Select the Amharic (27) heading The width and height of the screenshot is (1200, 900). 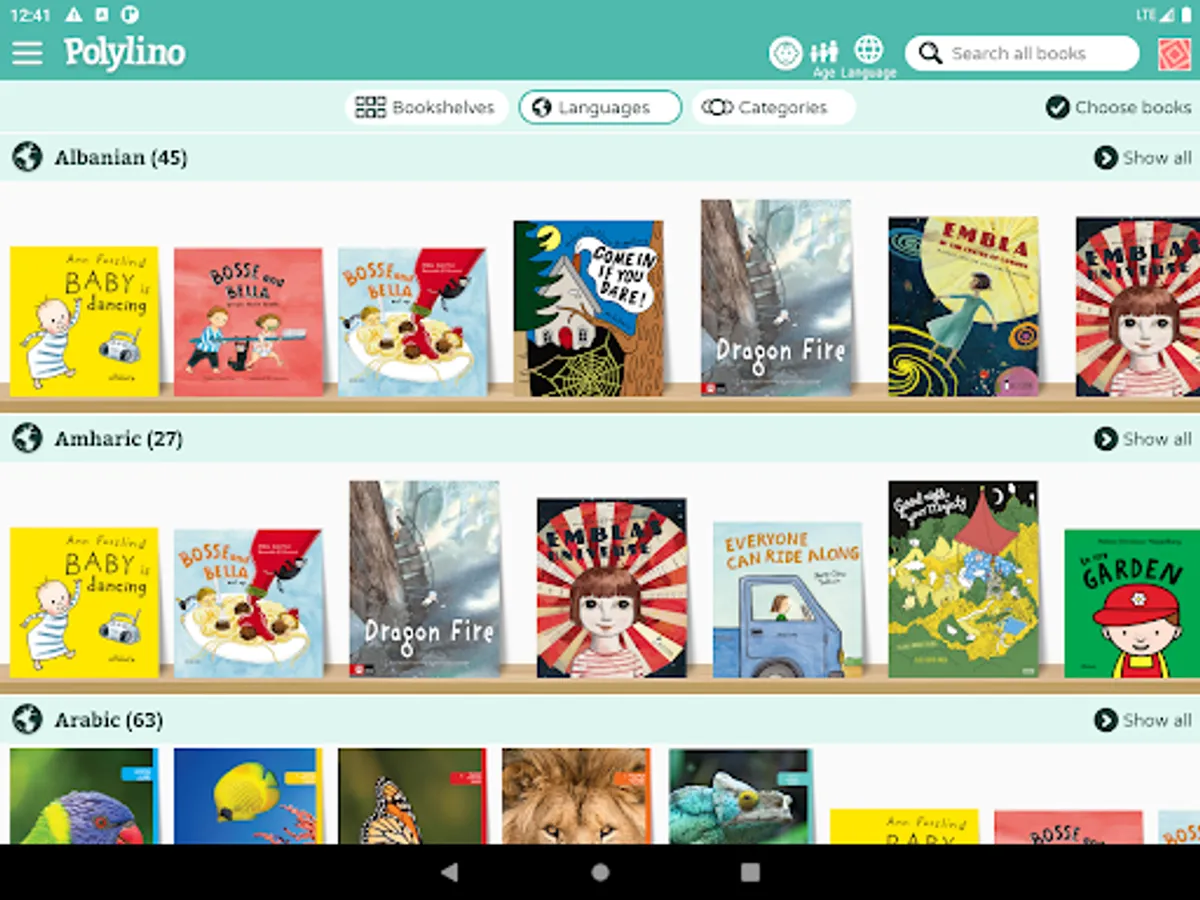coord(118,438)
